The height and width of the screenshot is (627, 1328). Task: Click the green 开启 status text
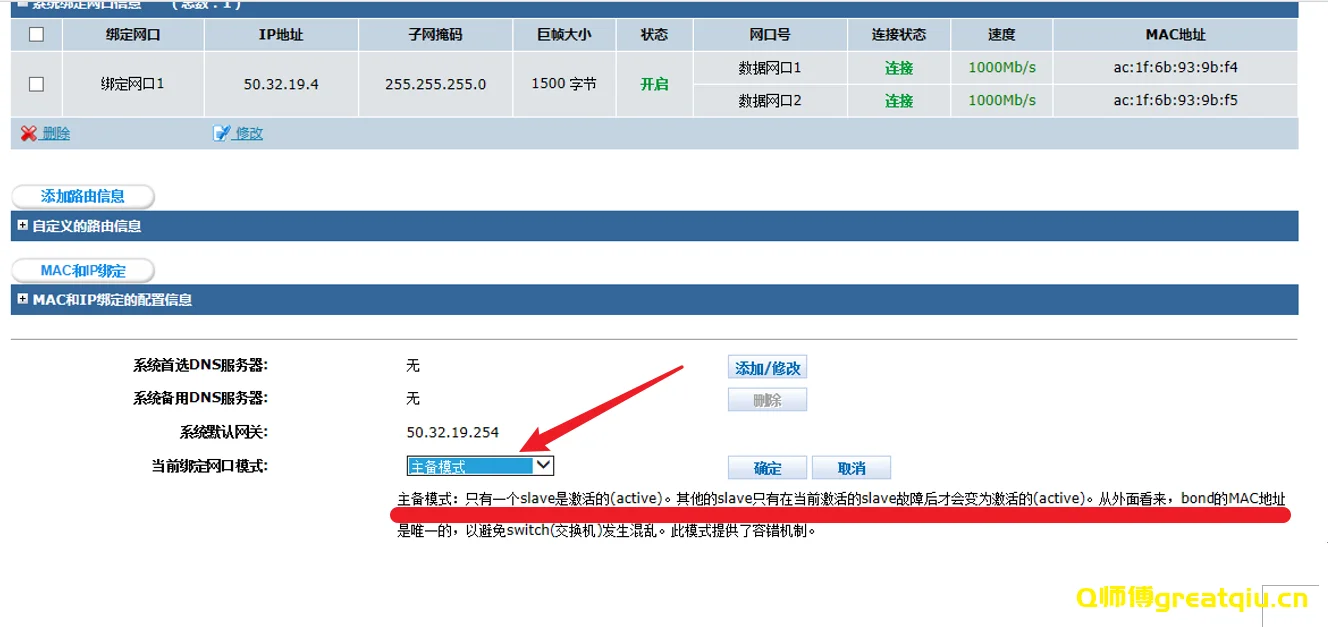click(x=654, y=84)
